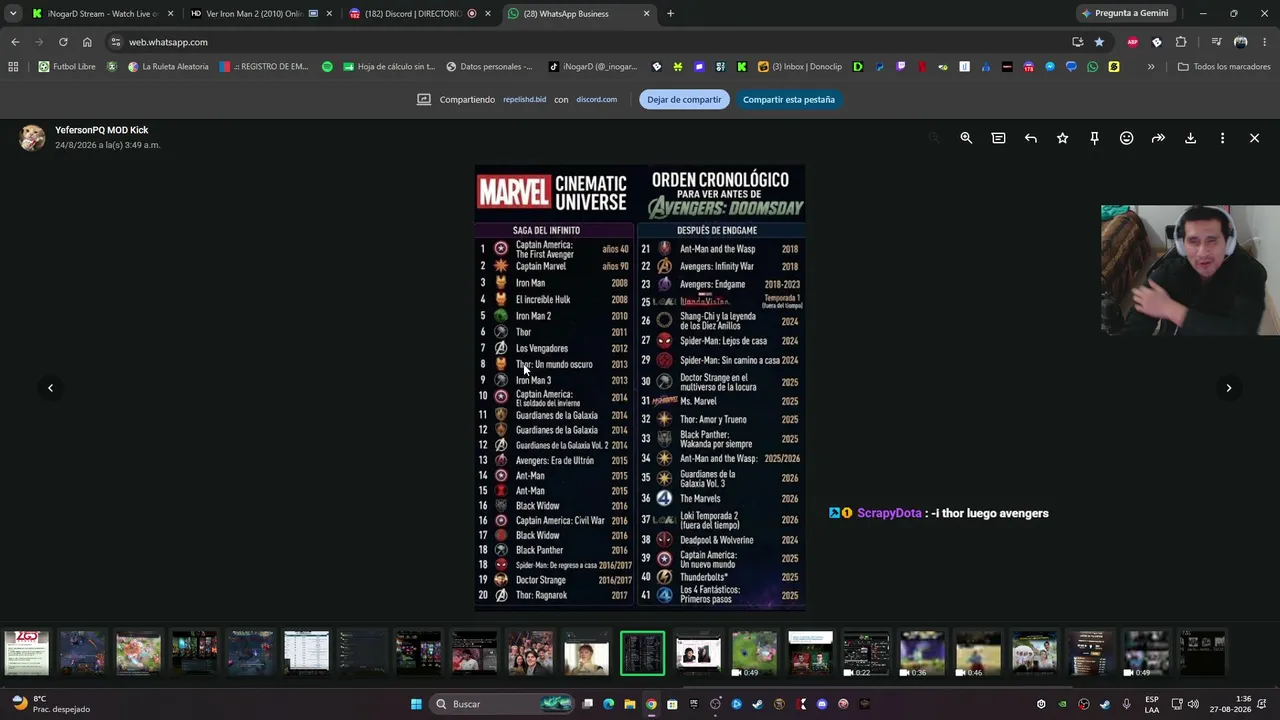Image resolution: width=1280 pixels, height=720 pixels.
Task: Pin the image with the pin icon
Action: (x=1094, y=138)
